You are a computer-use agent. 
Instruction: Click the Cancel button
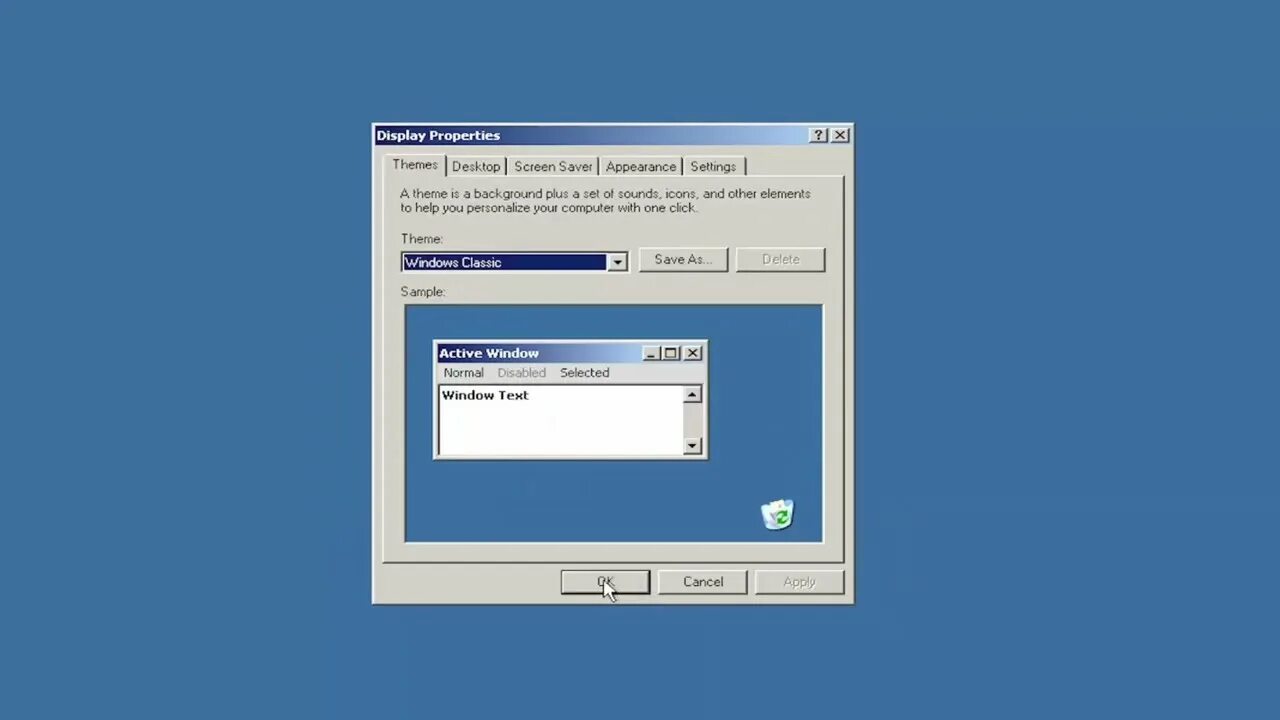[x=703, y=582]
